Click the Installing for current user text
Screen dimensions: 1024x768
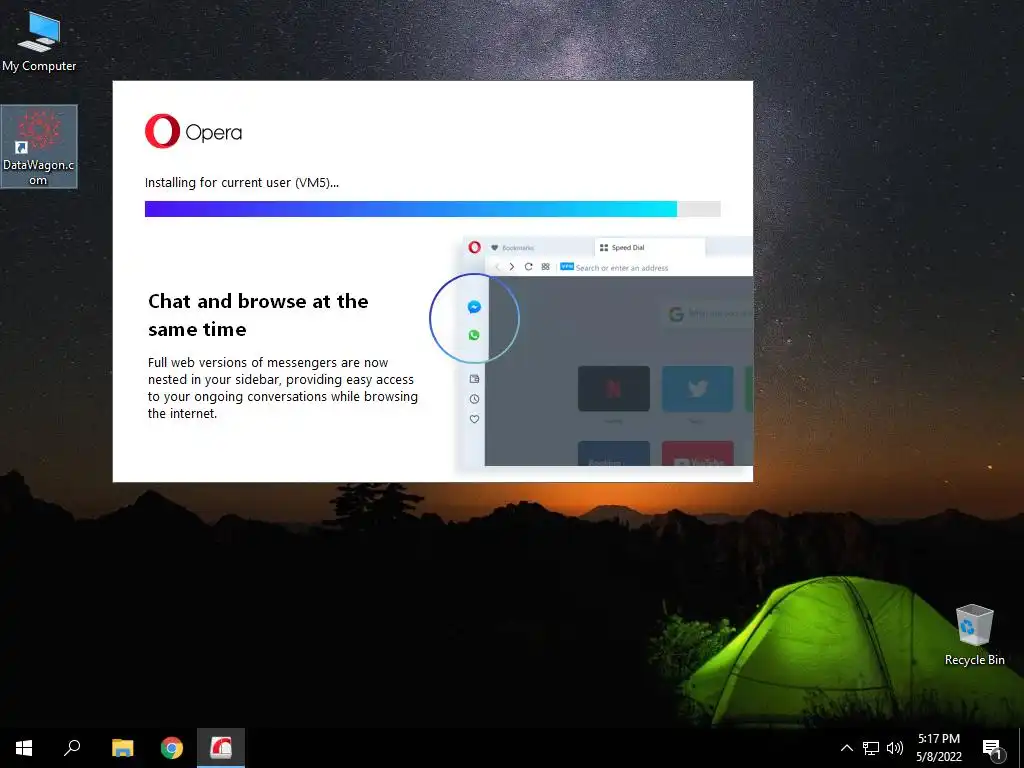point(242,182)
